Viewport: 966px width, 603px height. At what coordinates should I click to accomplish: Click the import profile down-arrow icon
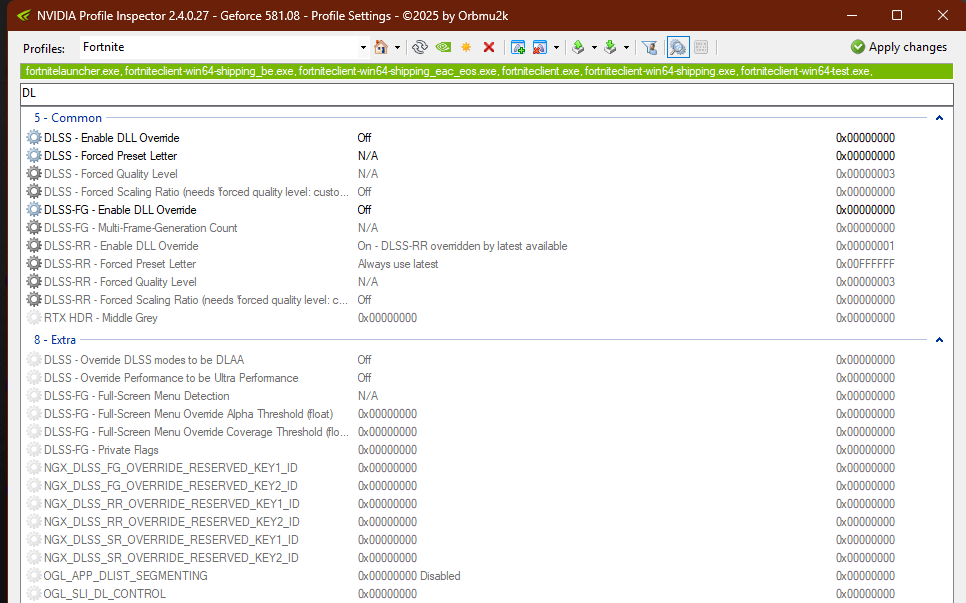[x=610, y=47]
